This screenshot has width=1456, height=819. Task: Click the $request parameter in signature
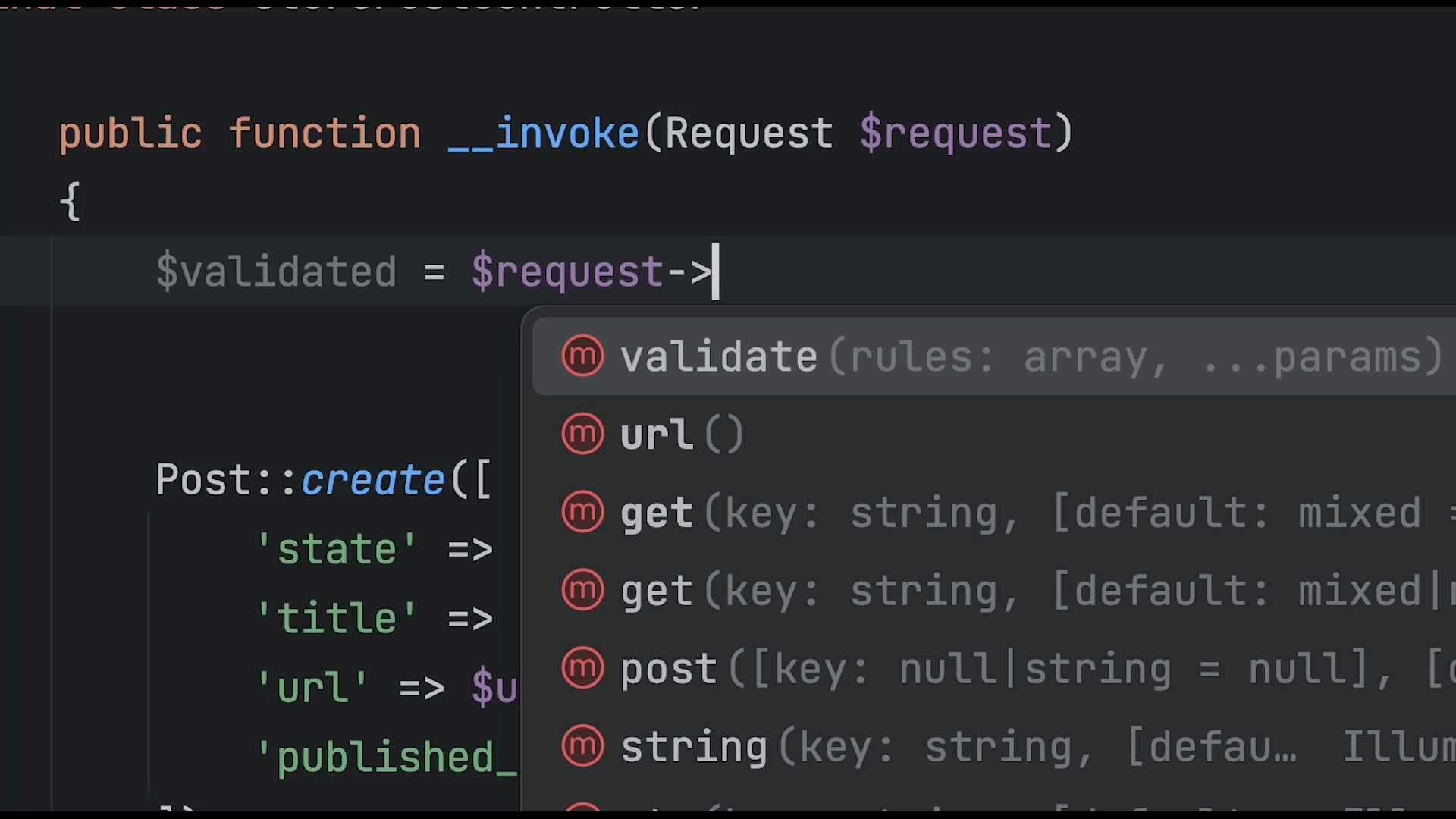pyautogui.click(x=955, y=133)
